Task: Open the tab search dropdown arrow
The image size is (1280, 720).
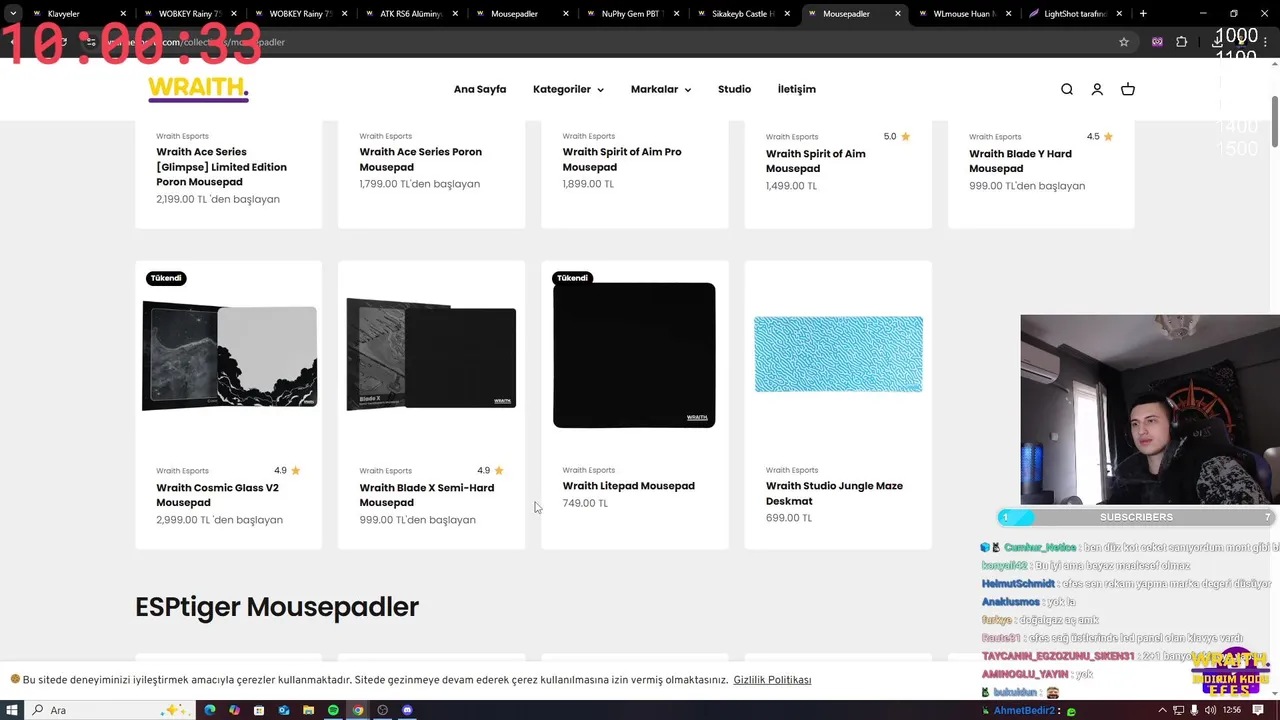Action: [x=13, y=14]
